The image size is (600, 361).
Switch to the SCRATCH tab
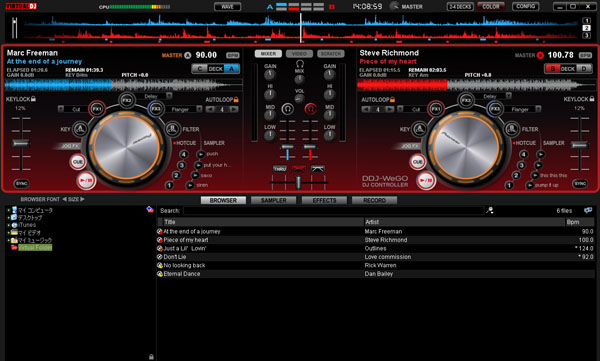click(x=331, y=54)
